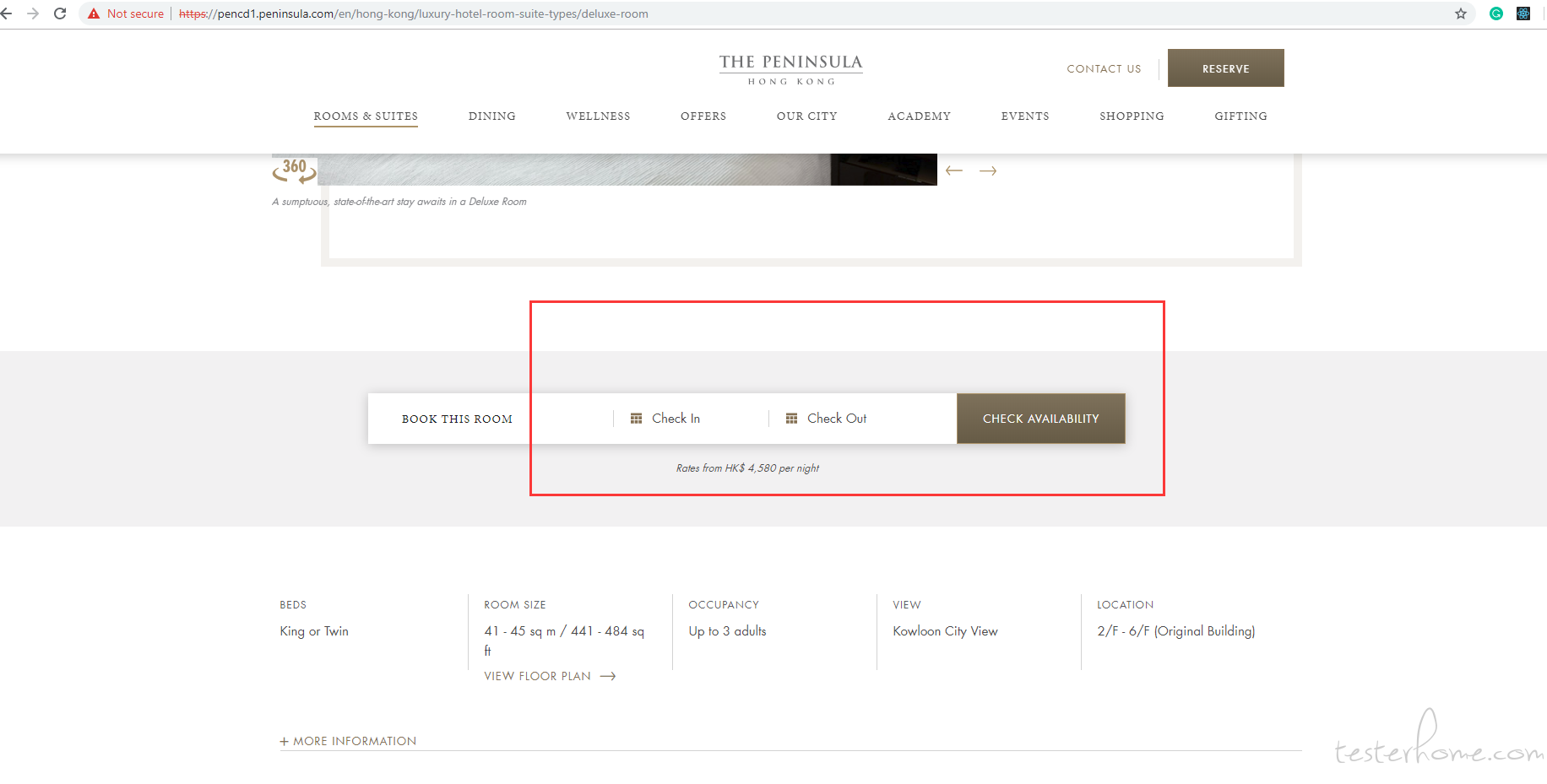Bookmark this page with star icon

click(1461, 14)
